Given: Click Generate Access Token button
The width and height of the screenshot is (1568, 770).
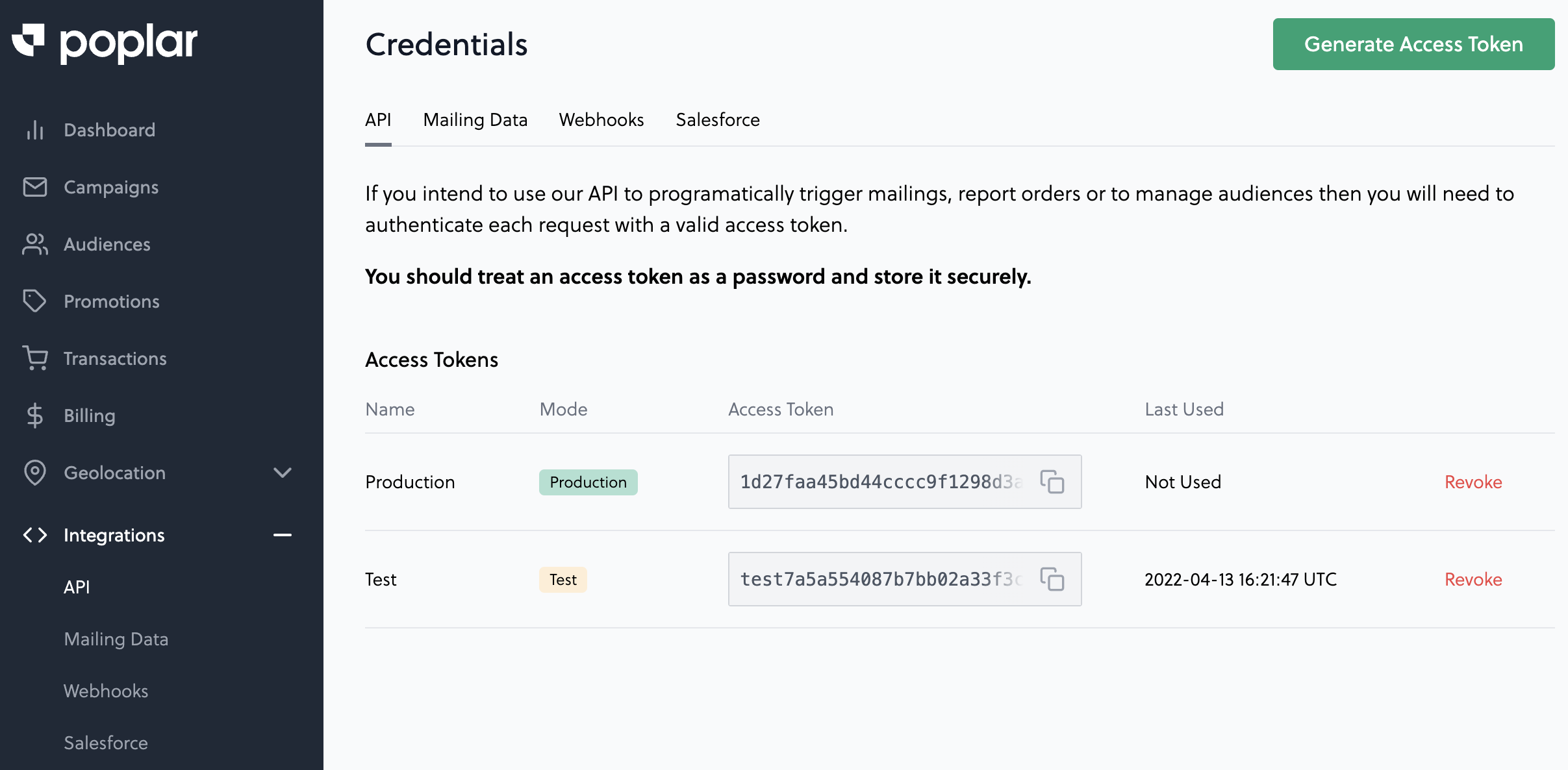Looking at the screenshot, I should tap(1413, 44).
